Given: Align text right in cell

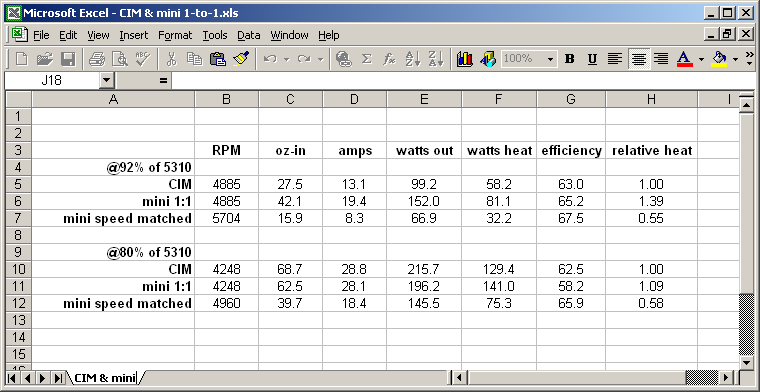Looking at the screenshot, I should point(661,59).
